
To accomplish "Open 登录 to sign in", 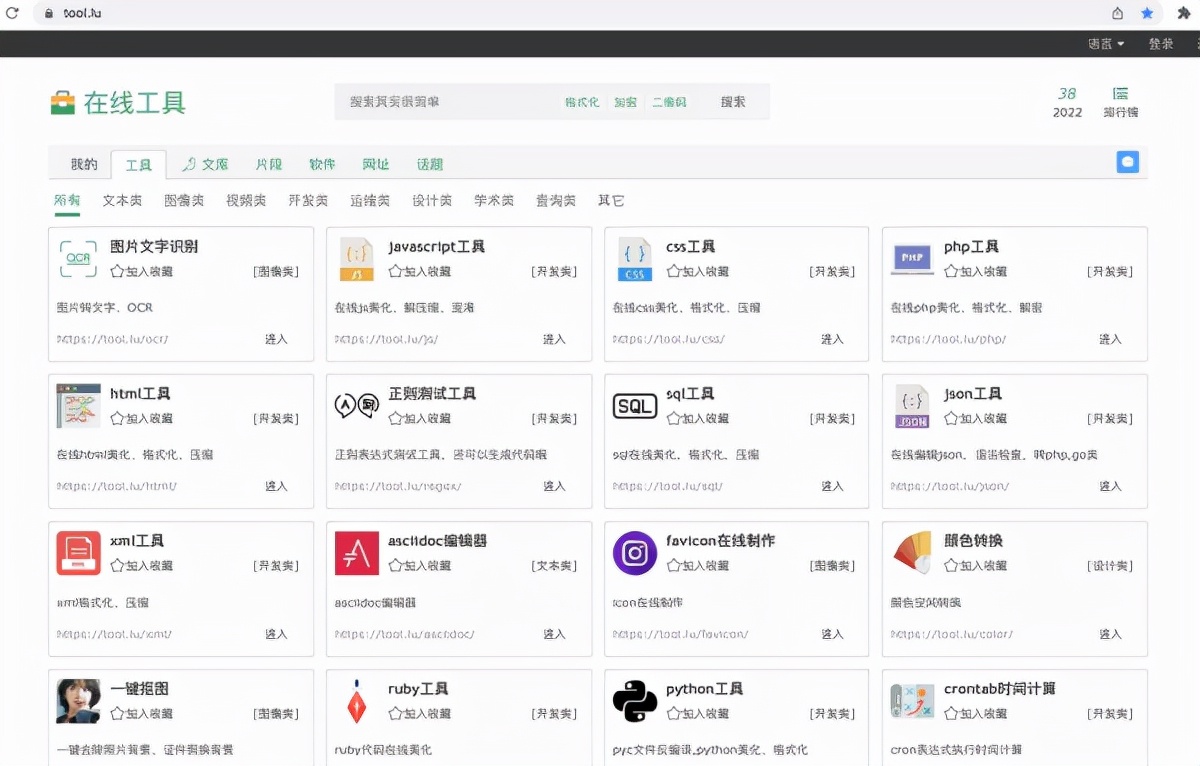I will pyautogui.click(x=1160, y=44).
